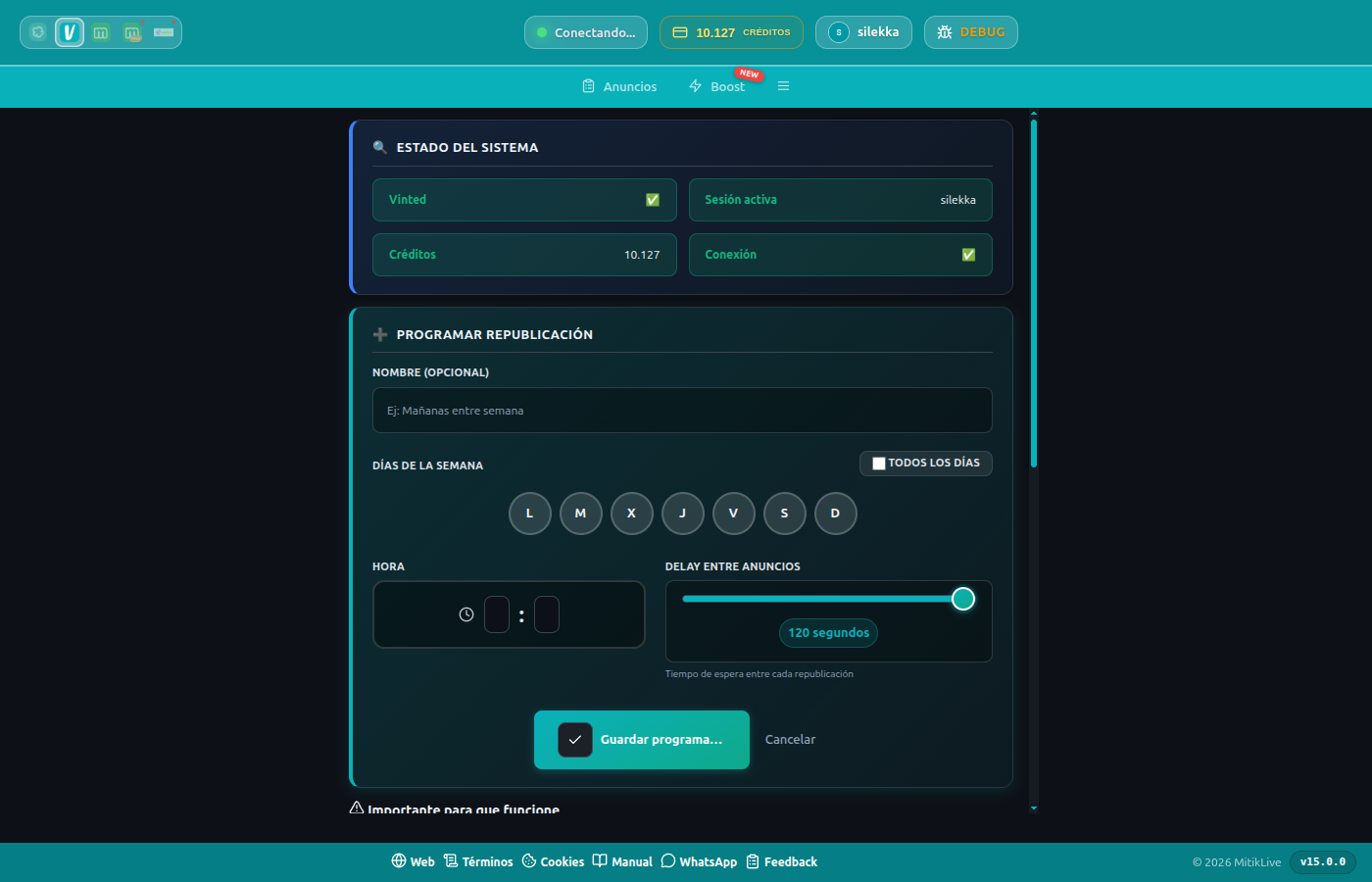Select the Wallapop platform icon
Viewport: 1372px width, 882px height.
click(38, 32)
